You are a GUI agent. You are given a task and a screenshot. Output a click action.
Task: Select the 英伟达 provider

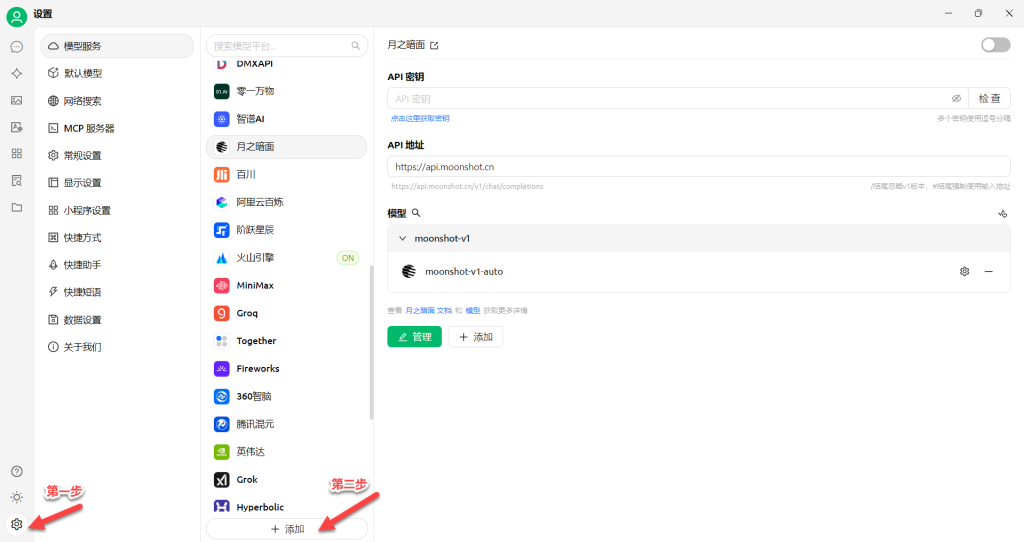[286, 452]
